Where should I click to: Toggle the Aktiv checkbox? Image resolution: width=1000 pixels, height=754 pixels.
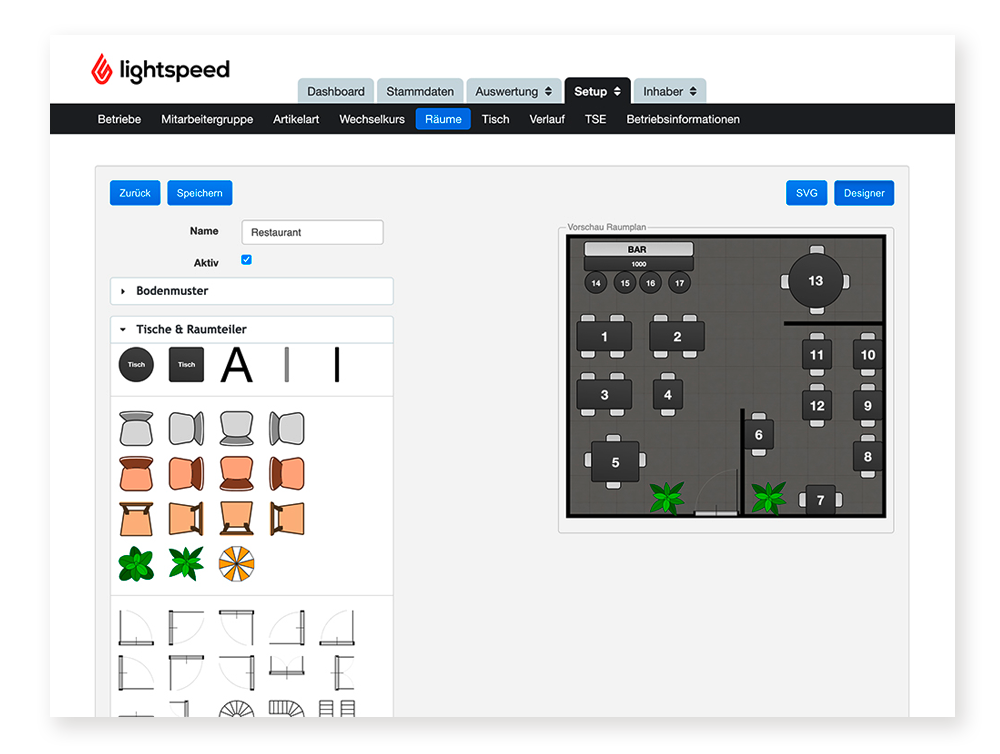coord(247,260)
